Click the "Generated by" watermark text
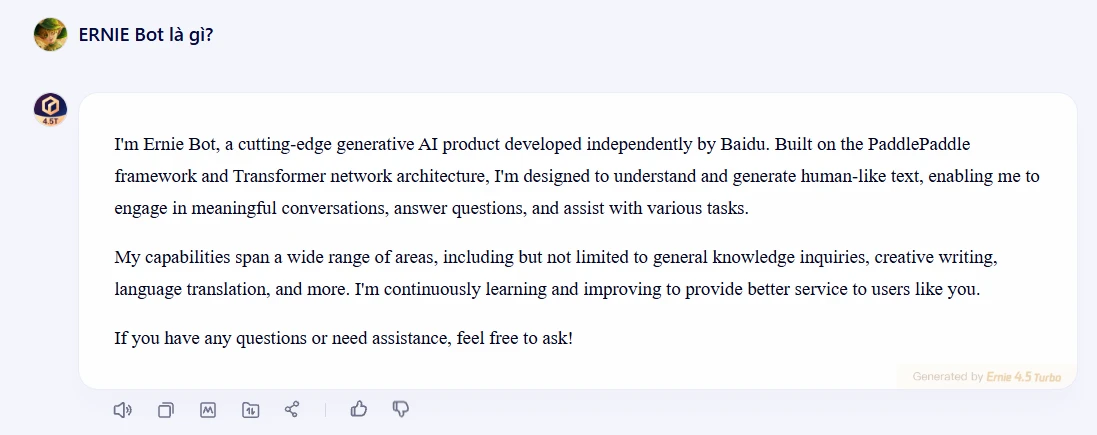 point(947,377)
